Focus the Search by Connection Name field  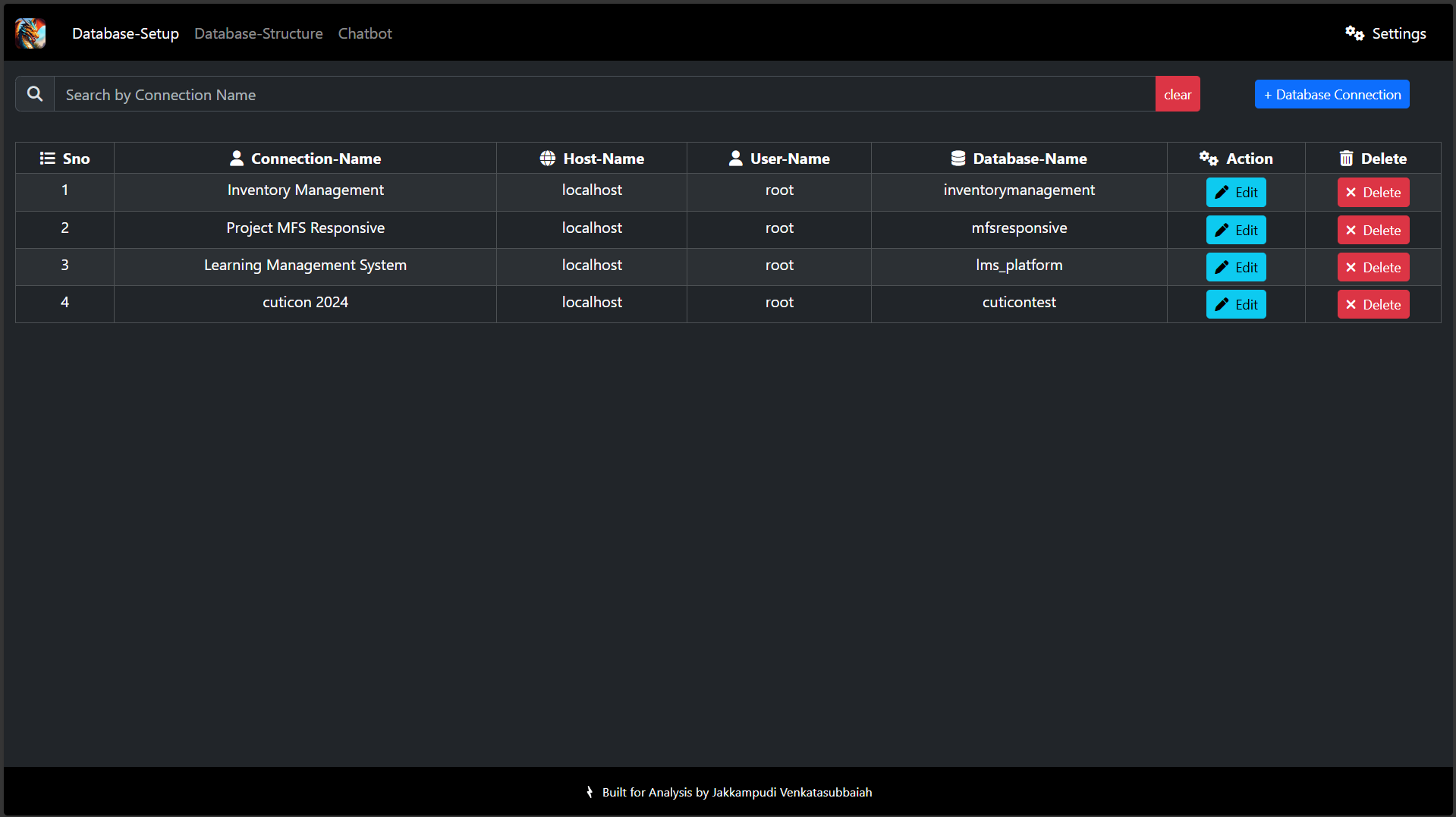point(604,95)
